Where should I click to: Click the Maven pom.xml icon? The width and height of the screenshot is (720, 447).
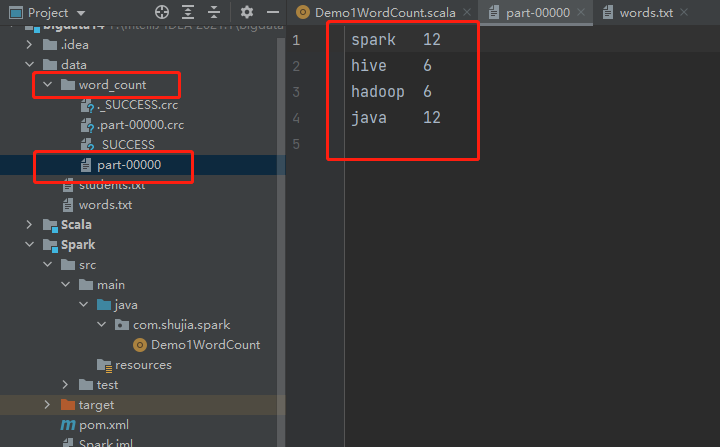point(68,425)
